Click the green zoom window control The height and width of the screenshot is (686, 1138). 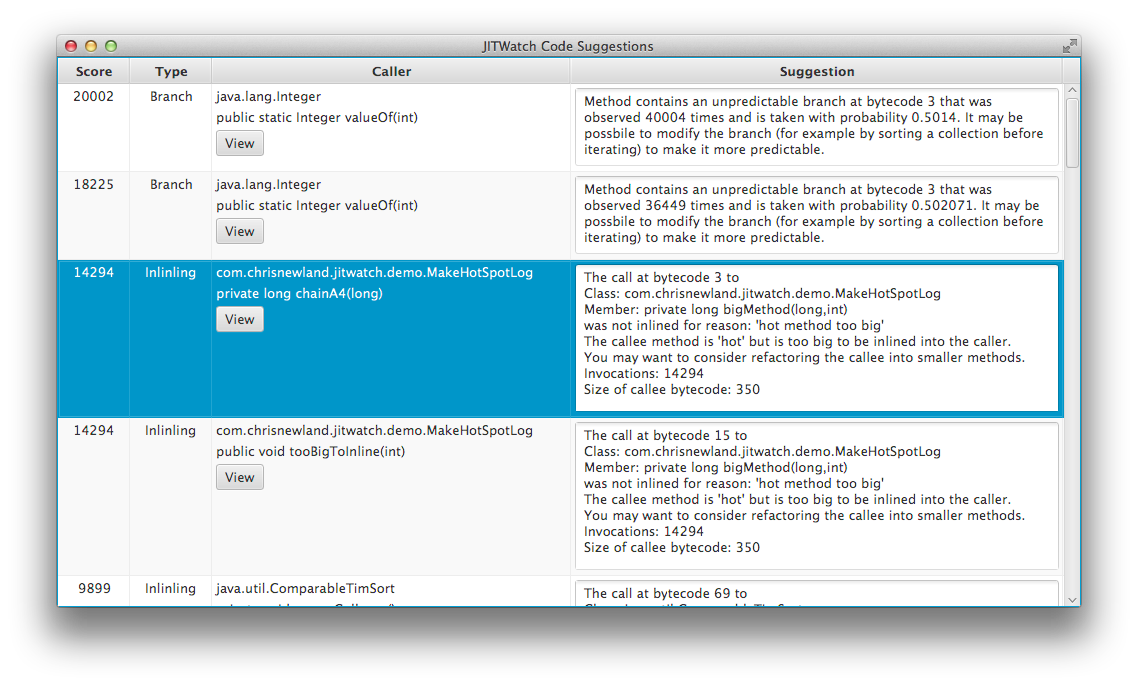[x=111, y=45]
